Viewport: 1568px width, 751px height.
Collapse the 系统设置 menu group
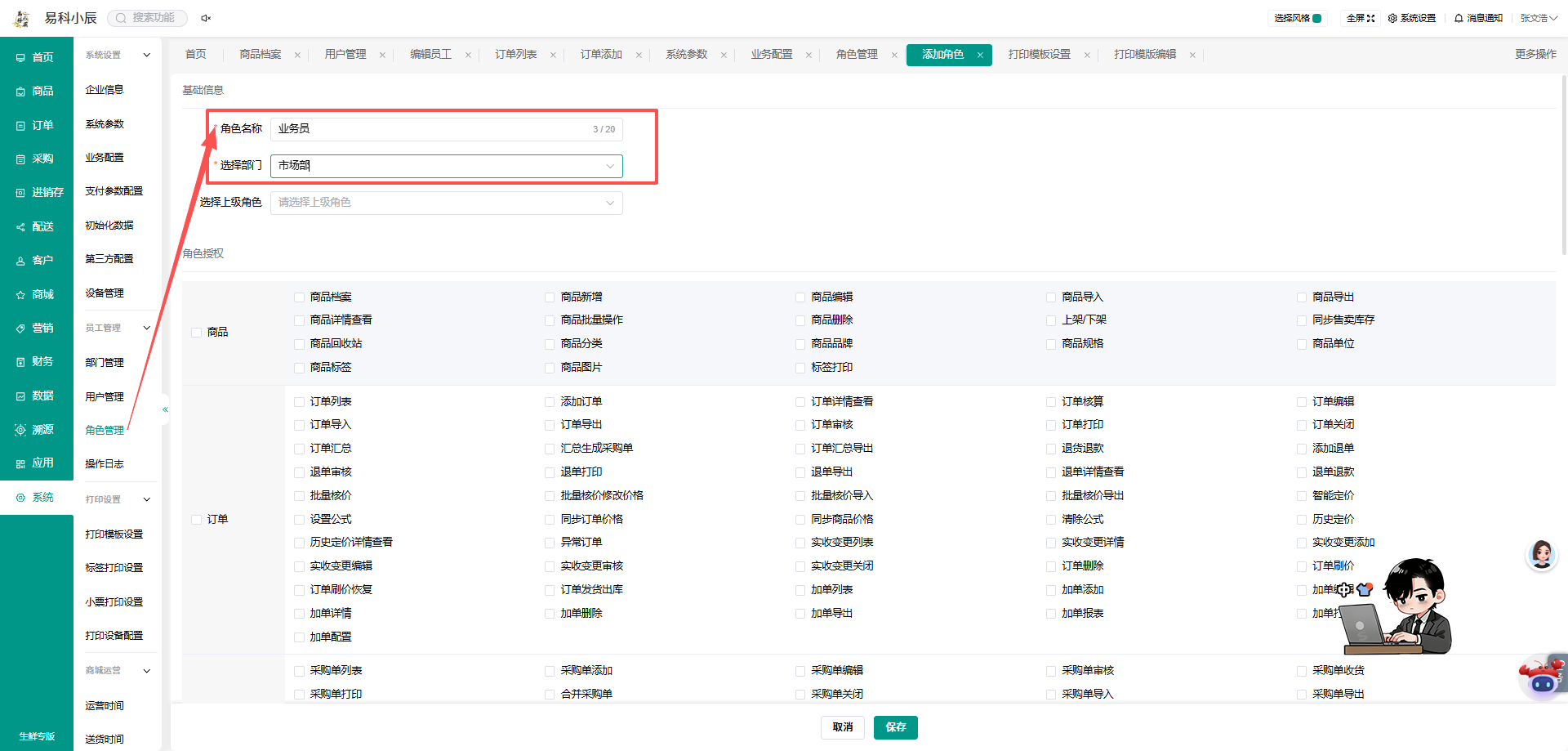[147, 56]
